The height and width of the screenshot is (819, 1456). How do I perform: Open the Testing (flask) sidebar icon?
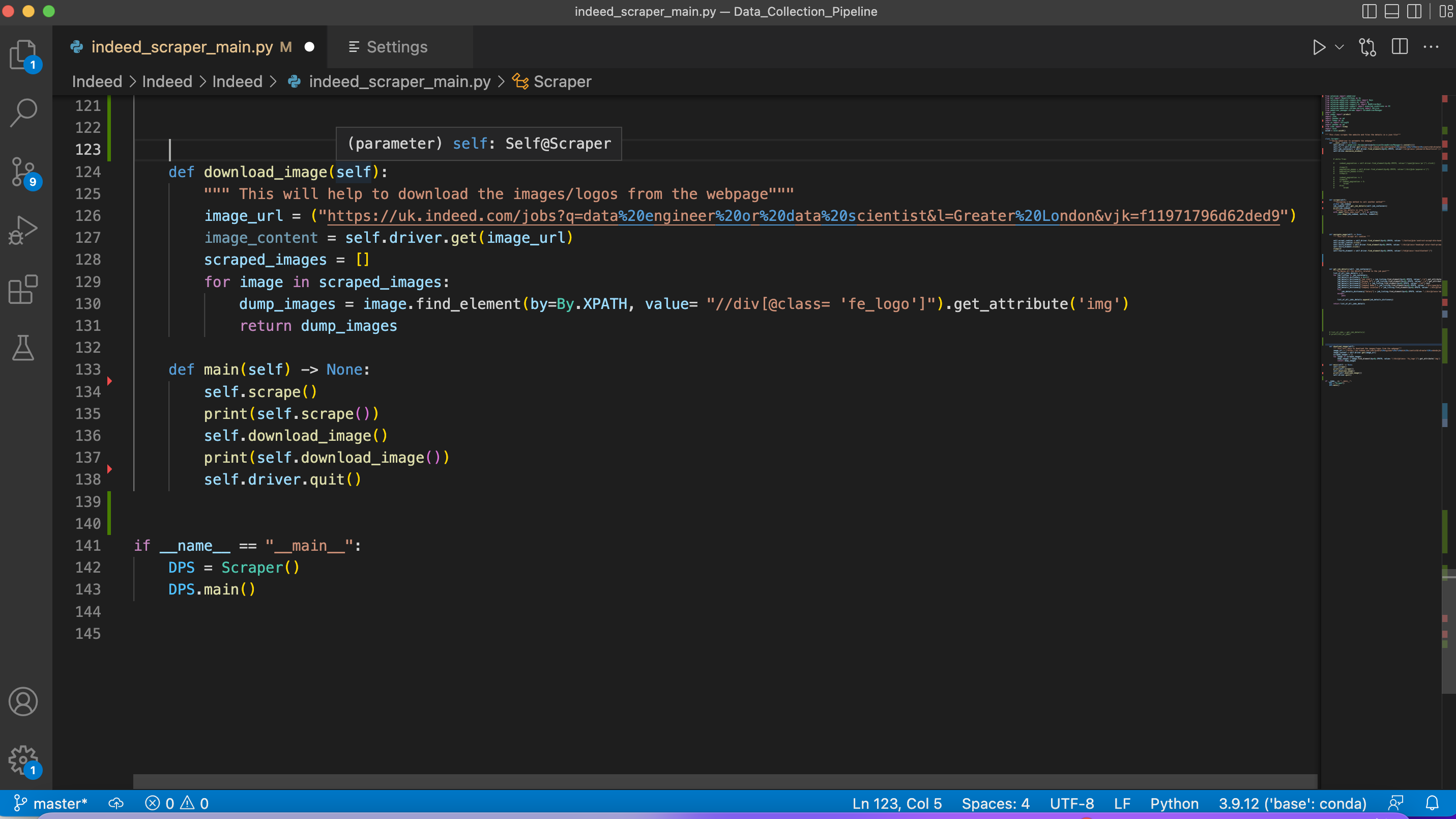pos(23,348)
